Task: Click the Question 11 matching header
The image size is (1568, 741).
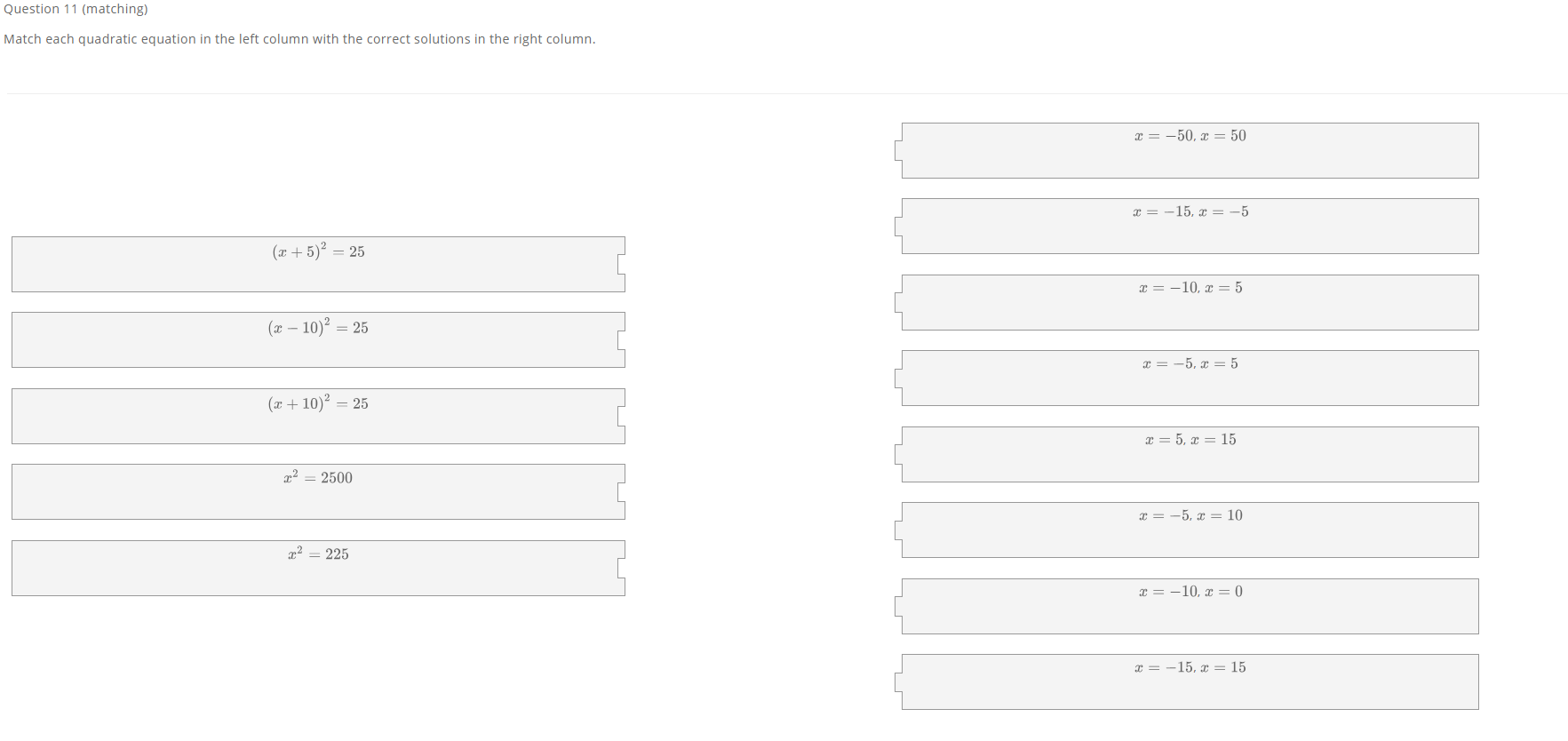Action: click(x=76, y=9)
